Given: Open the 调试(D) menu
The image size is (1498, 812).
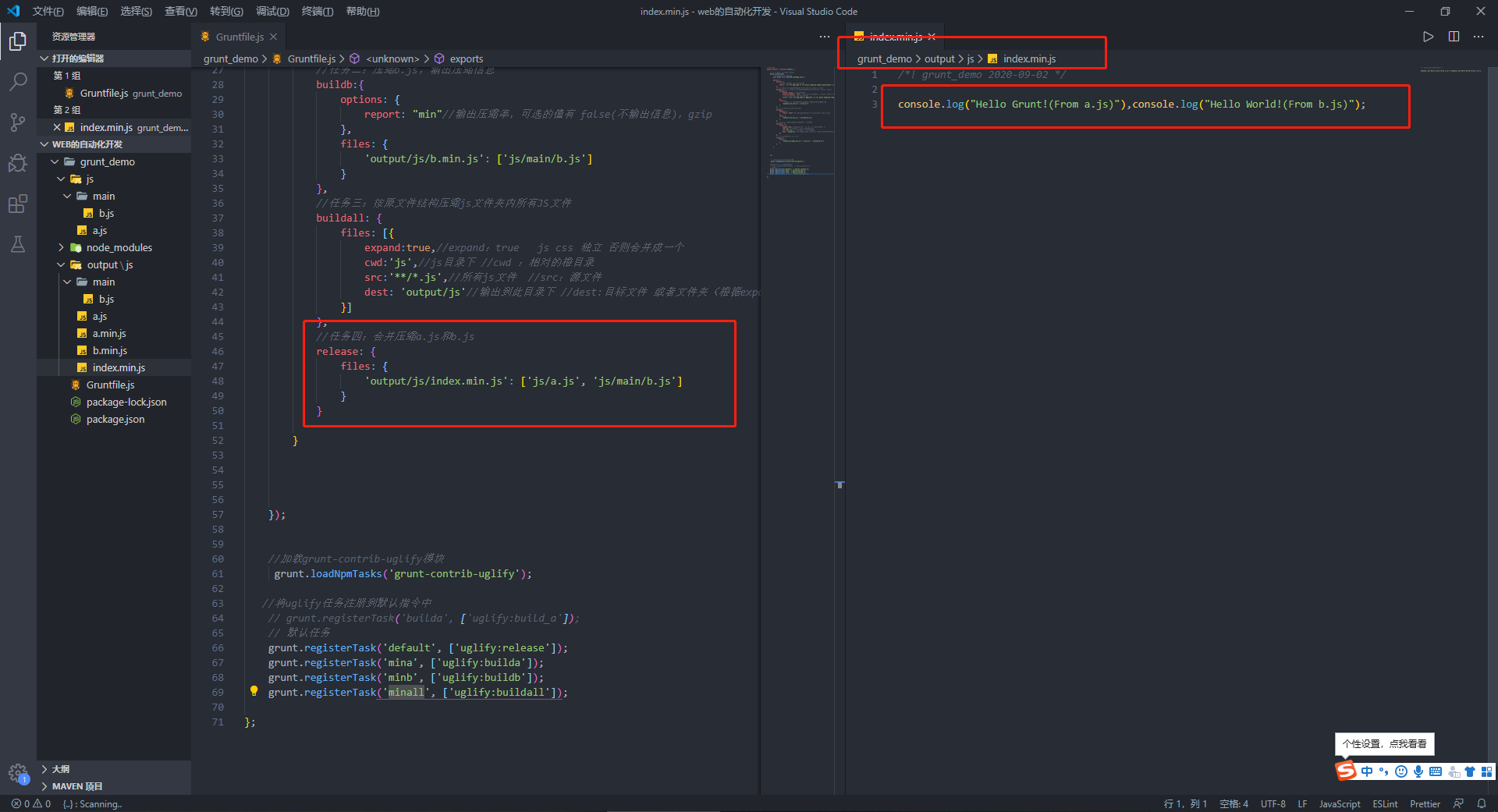Looking at the screenshot, I should [x=272, y=11].
